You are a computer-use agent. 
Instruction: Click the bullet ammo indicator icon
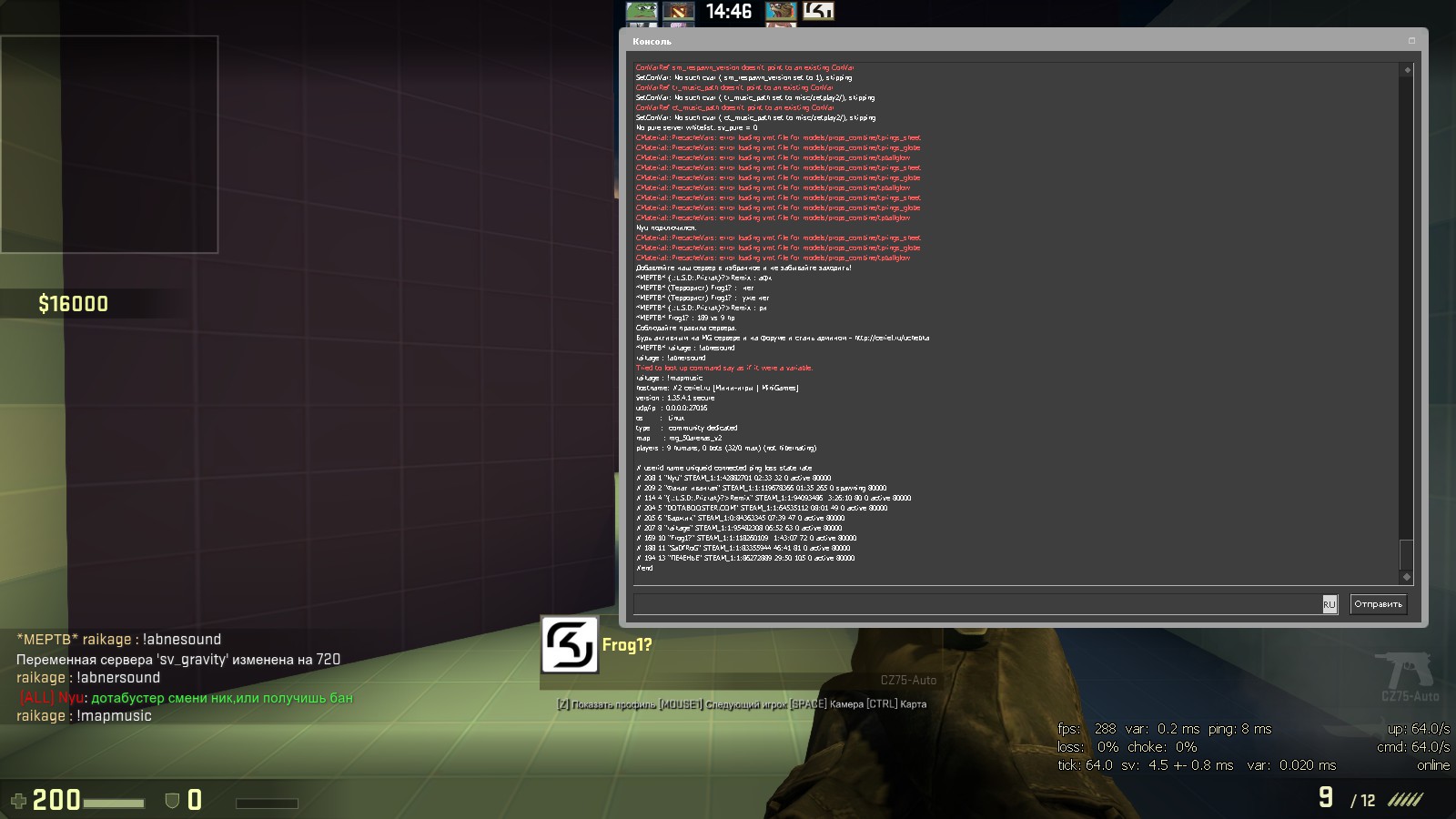[x=1405, y=800]
